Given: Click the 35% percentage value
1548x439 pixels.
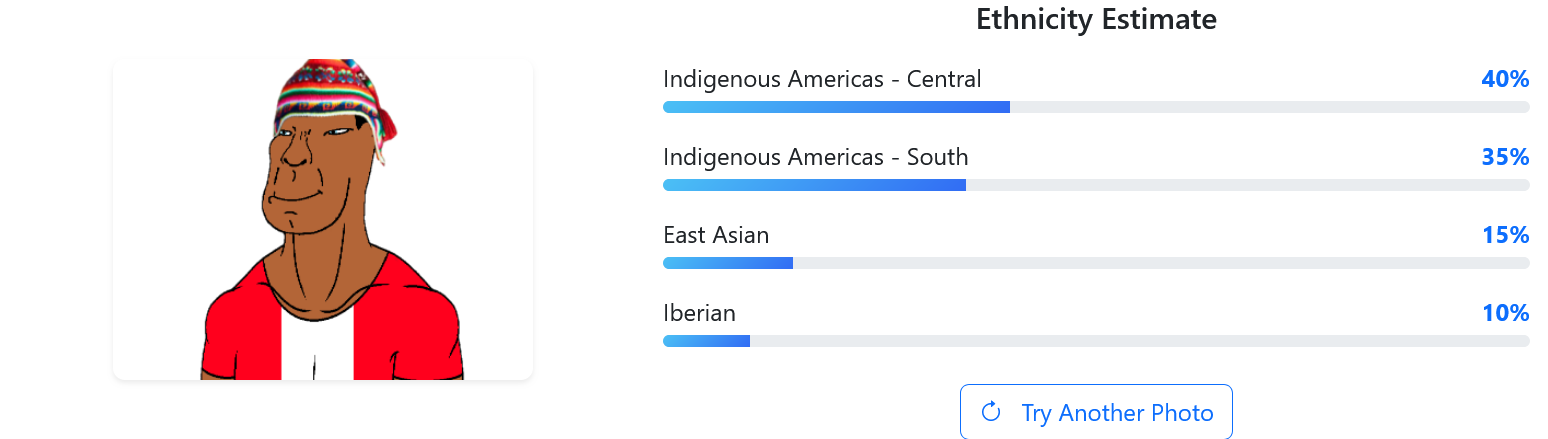Looking at the screenshot, I should tap(1505, 157).
